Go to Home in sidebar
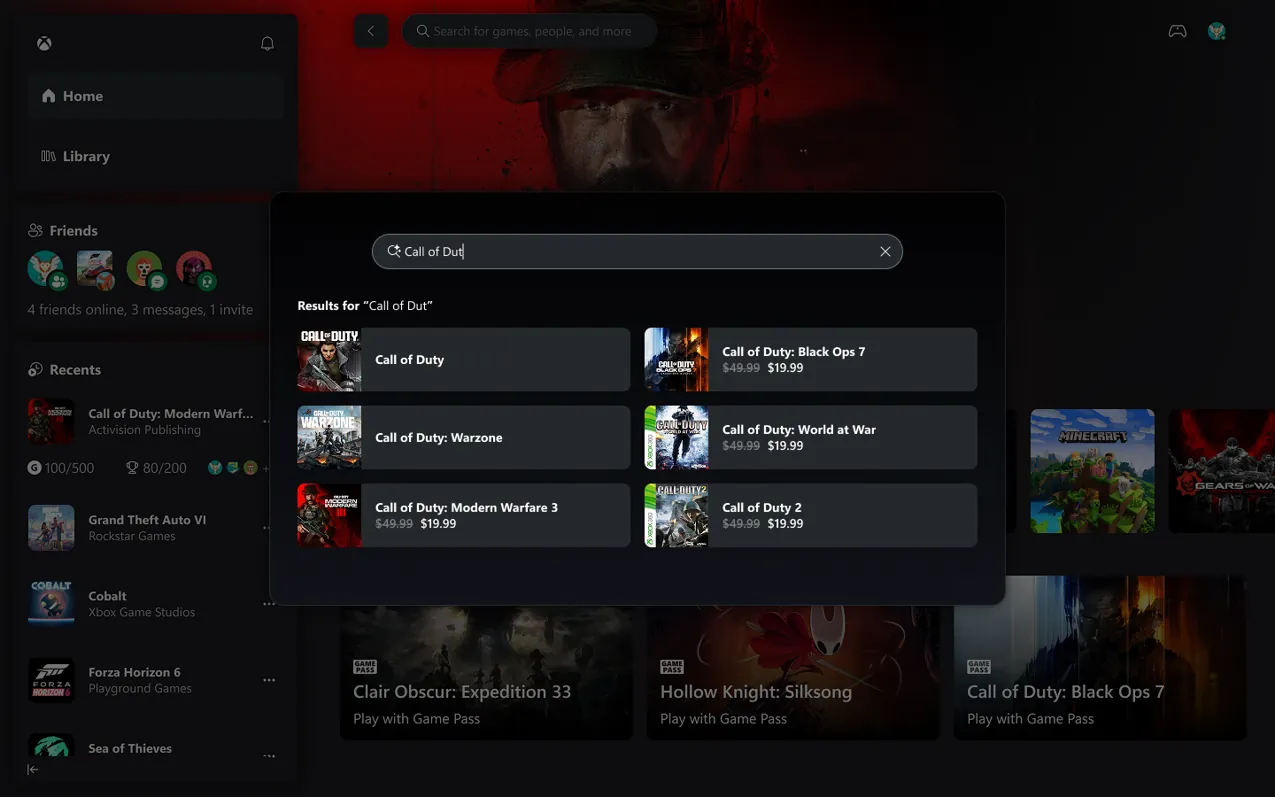 coord(155,96)
